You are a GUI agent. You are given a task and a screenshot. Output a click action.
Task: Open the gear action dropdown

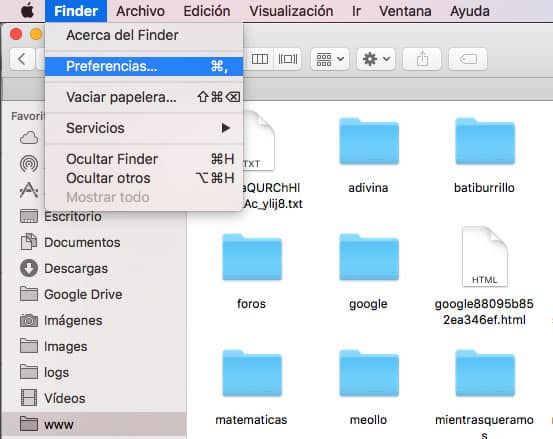coord(376,59)
